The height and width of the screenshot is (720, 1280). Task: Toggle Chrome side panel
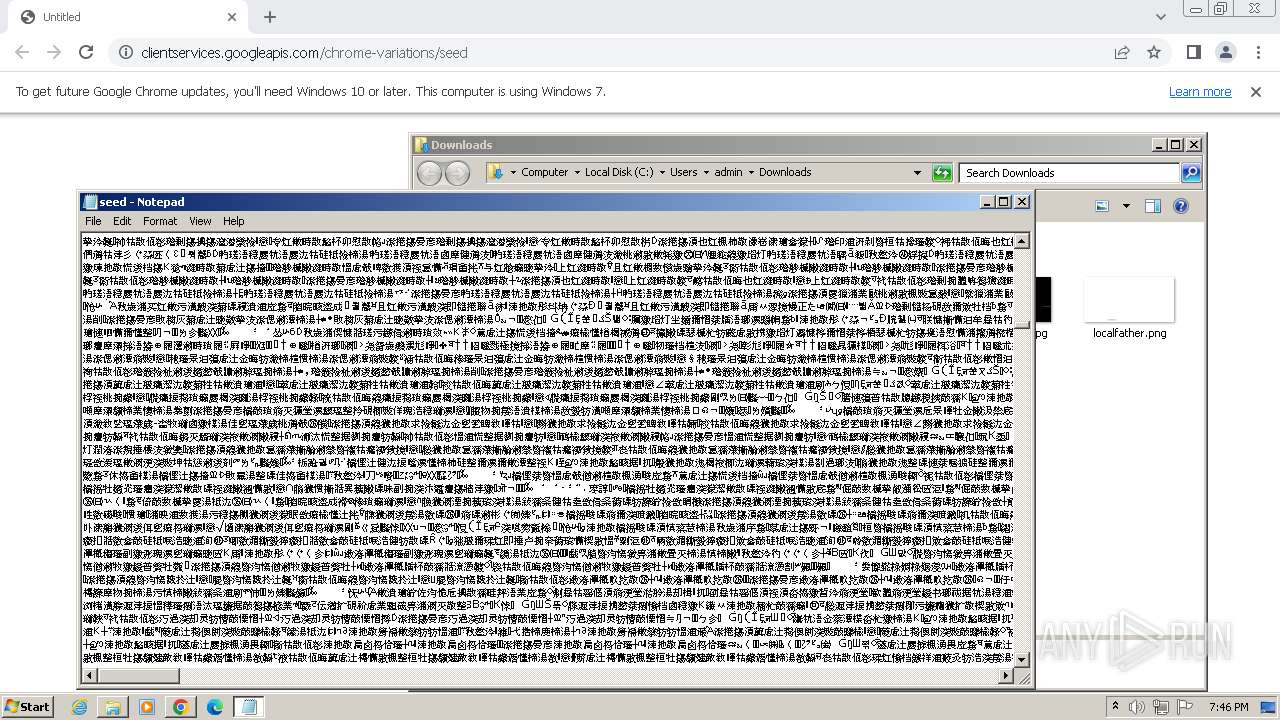[1194, 52]
